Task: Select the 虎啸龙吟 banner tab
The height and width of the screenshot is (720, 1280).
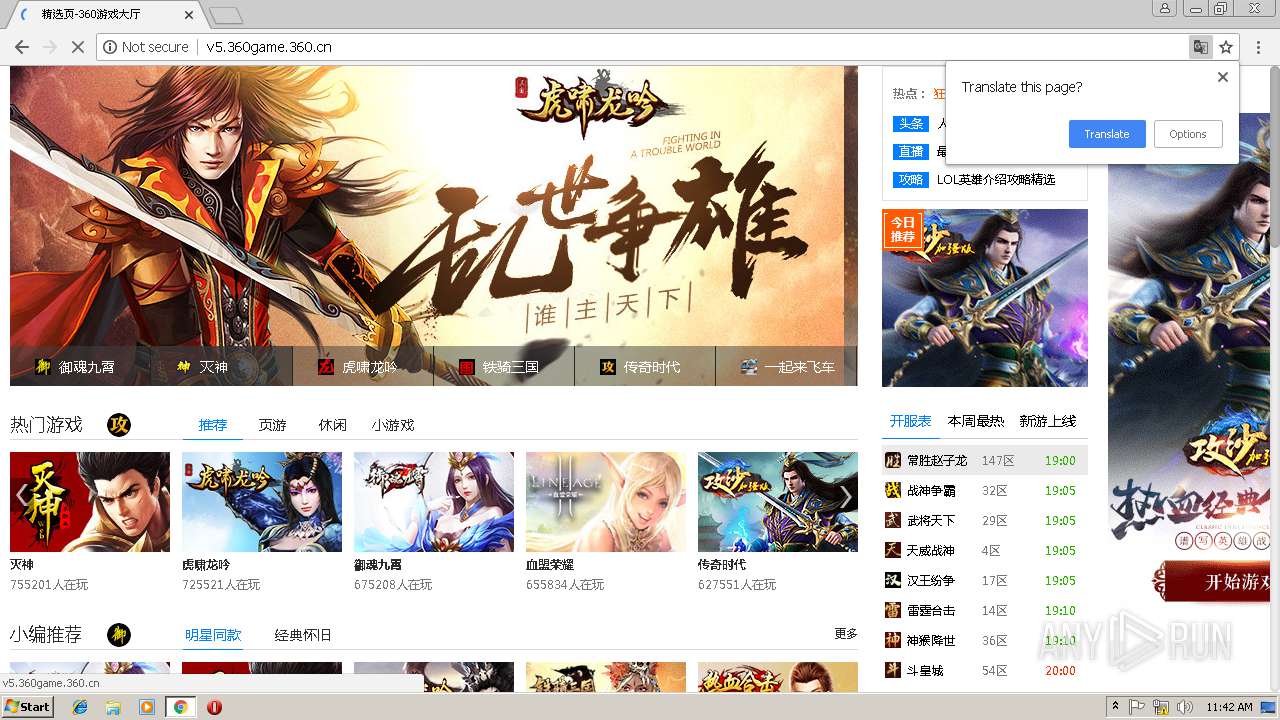Action: 362,367
